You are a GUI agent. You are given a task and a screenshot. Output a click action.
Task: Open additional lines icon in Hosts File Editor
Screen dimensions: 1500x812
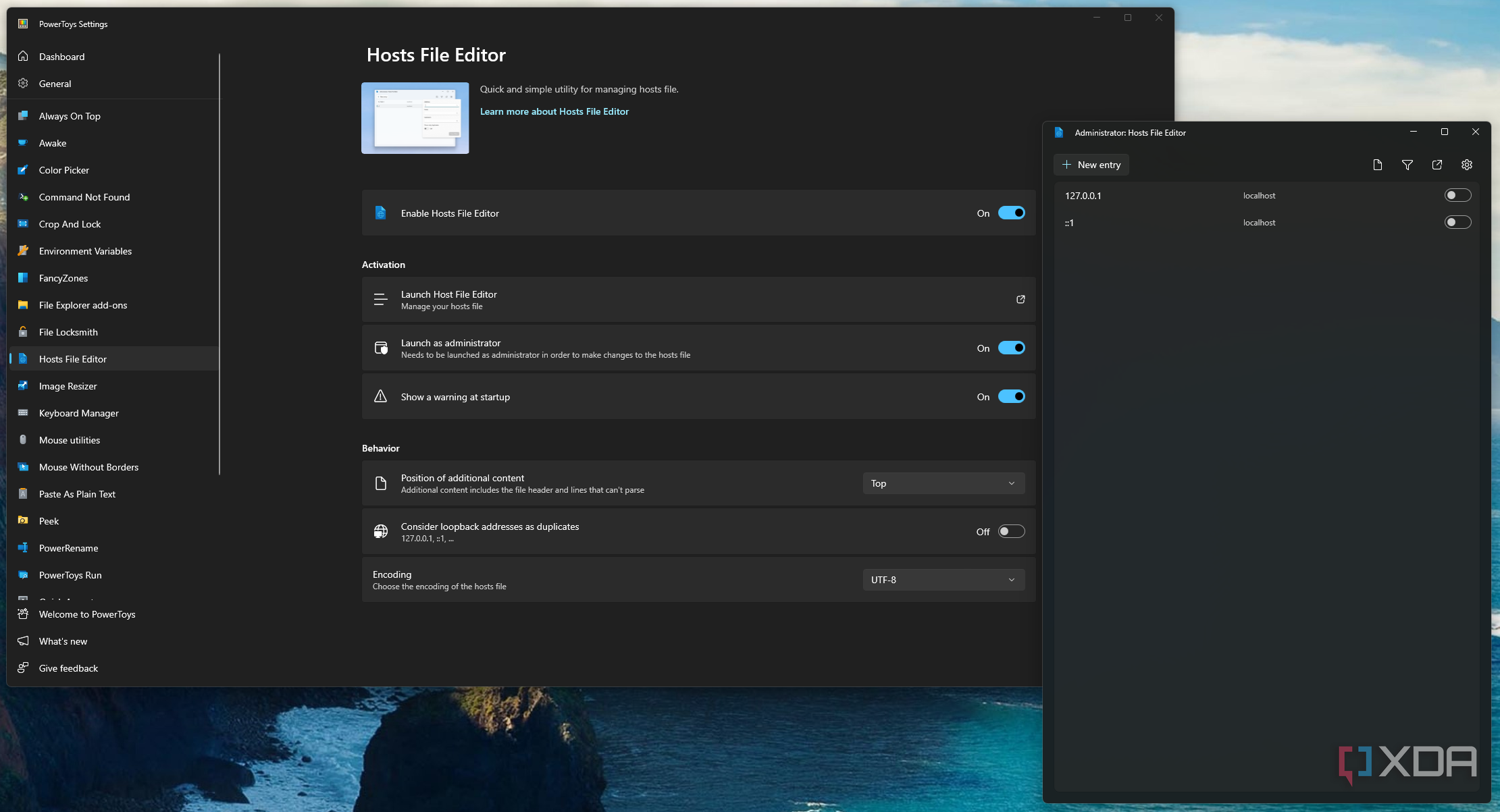(x=1378, y=165)
